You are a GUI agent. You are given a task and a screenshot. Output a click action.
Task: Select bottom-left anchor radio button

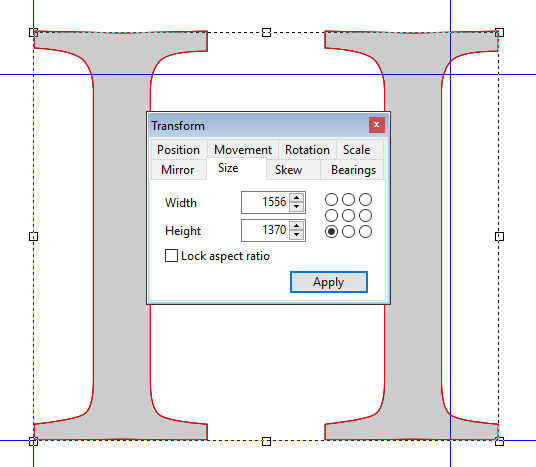pyautogui.click(x=331, y=231)
